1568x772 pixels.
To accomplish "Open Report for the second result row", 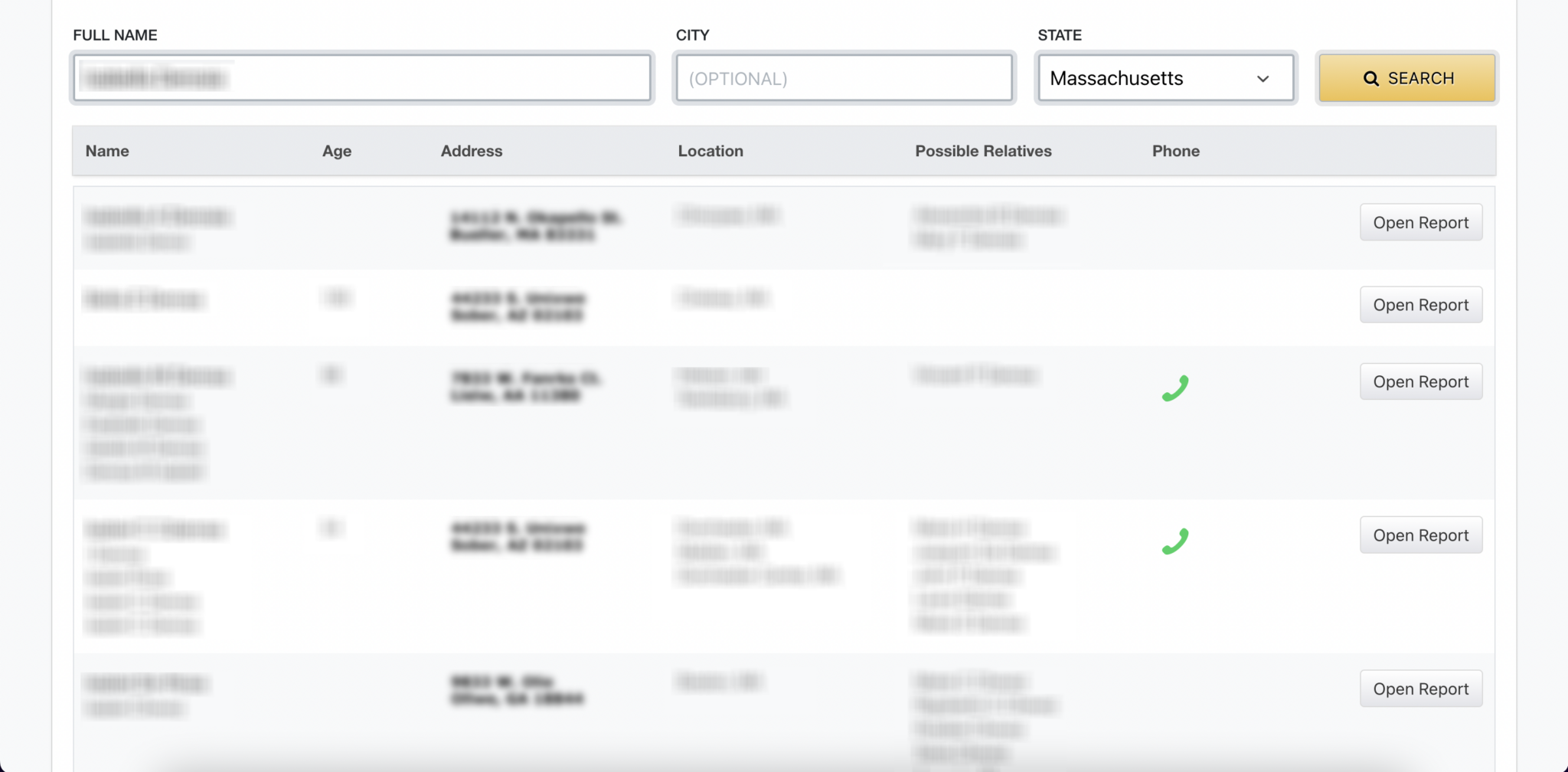I will pyautogui.click(x=1420, y=305).
